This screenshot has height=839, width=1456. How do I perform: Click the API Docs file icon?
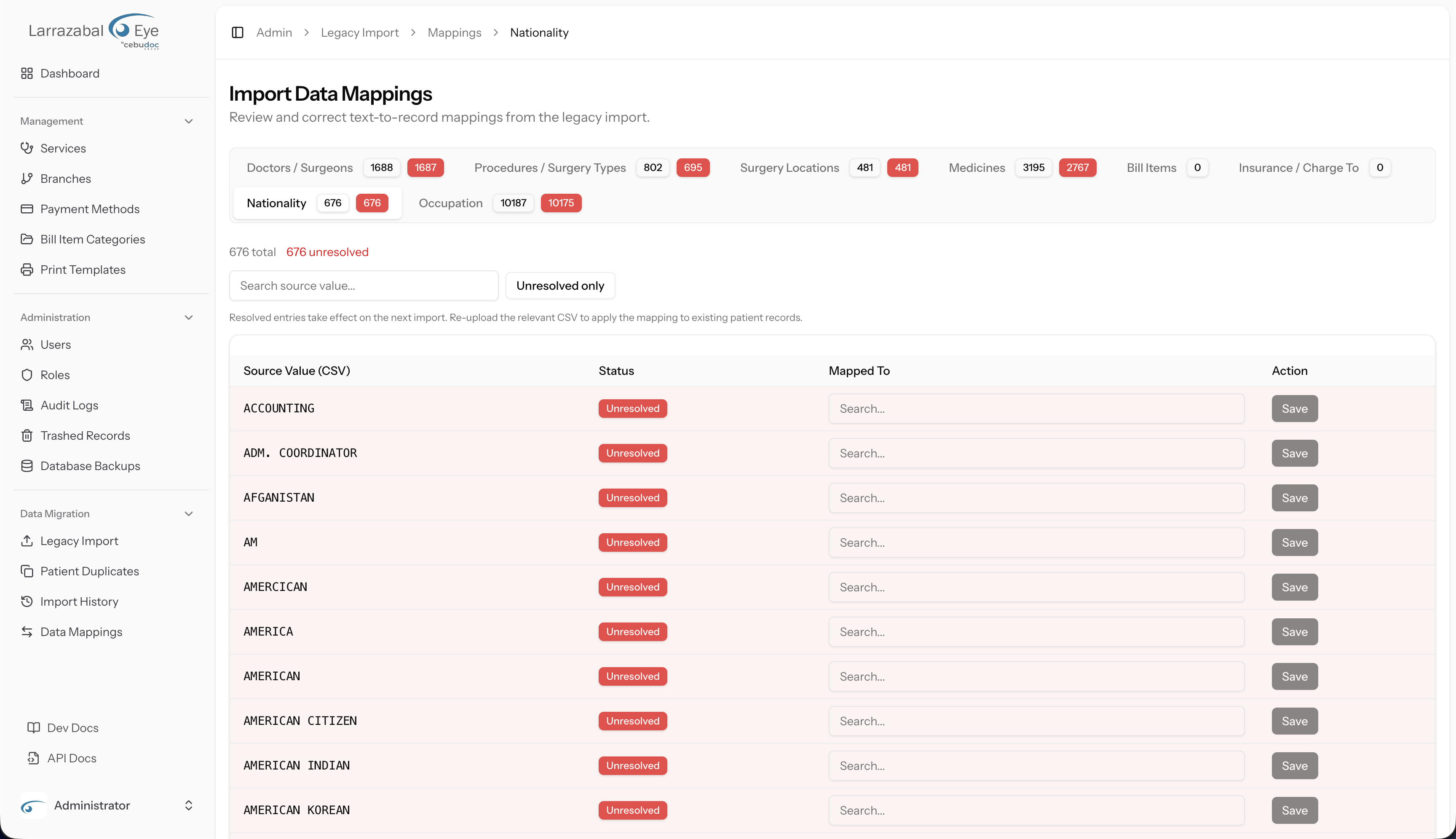point(33,758)
